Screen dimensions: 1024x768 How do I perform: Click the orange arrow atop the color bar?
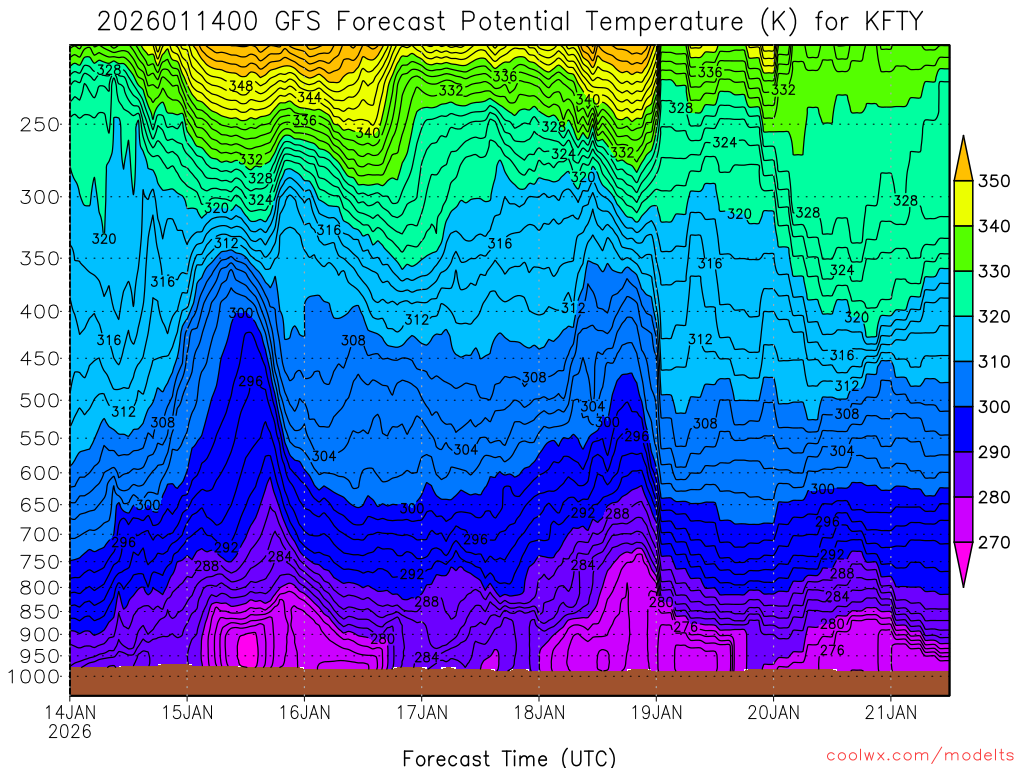963,161
